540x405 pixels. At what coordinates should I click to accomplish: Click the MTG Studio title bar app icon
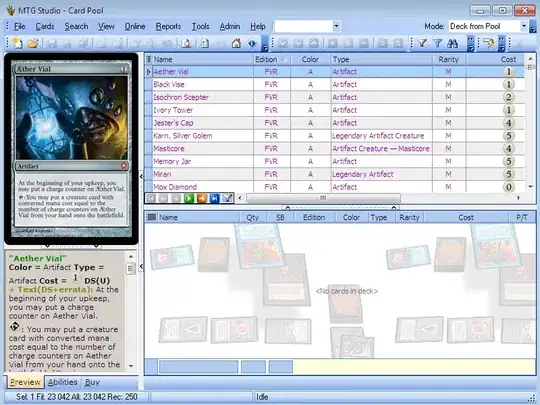10,10
